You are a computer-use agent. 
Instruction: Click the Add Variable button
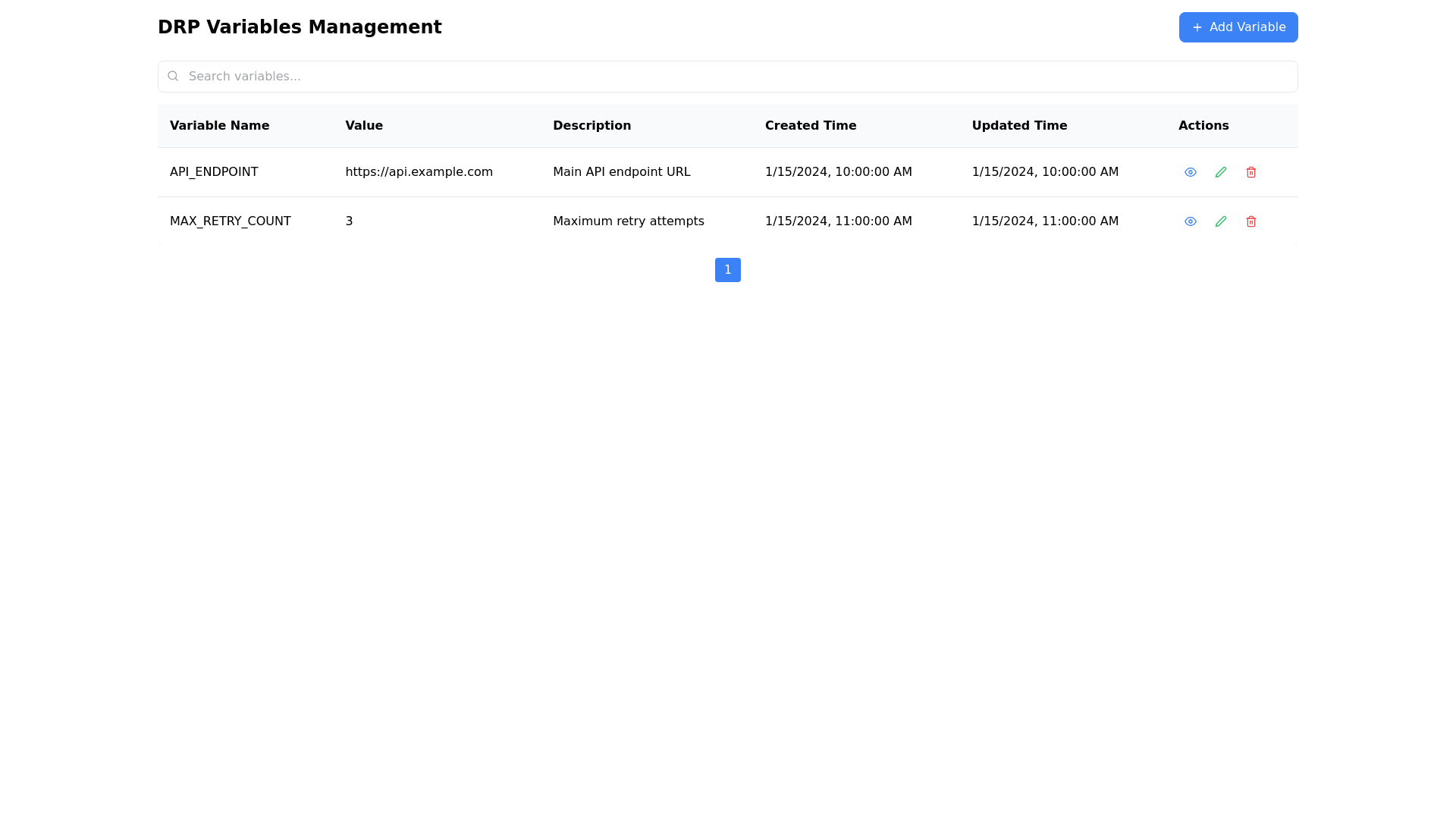(x=1238, y=27)
